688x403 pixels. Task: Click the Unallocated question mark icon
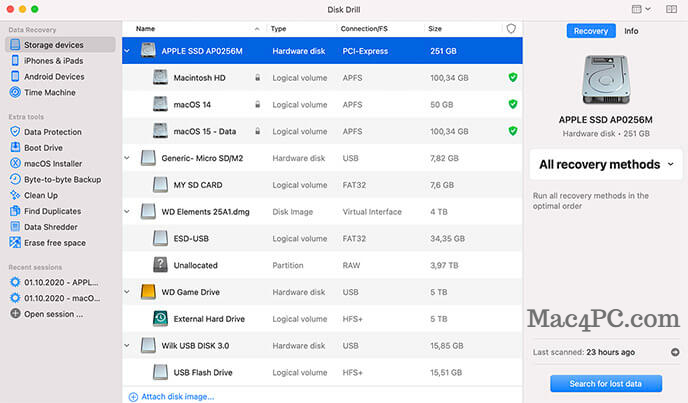(160, 265)
